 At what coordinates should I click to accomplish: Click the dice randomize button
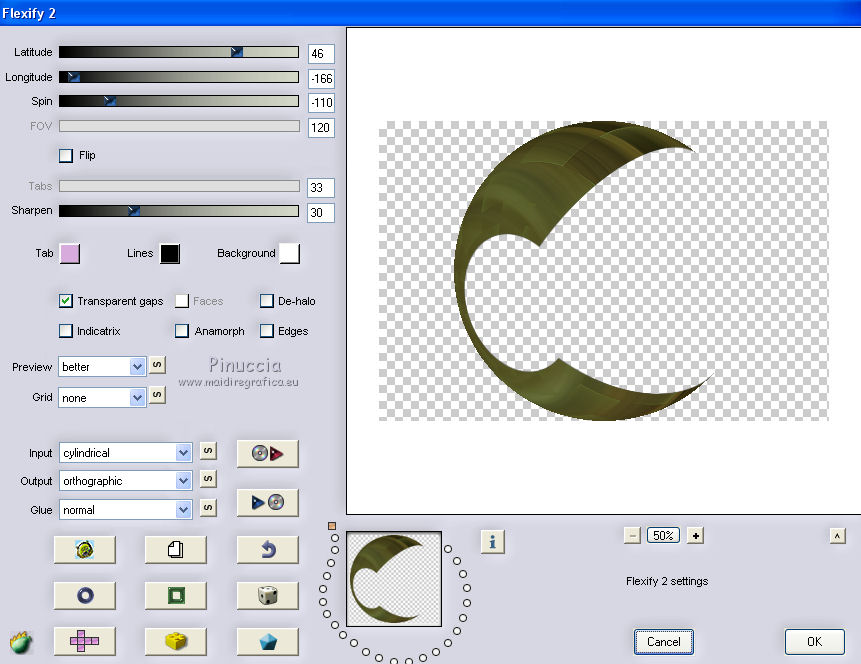pyautogui.click(x=267, y=595)
